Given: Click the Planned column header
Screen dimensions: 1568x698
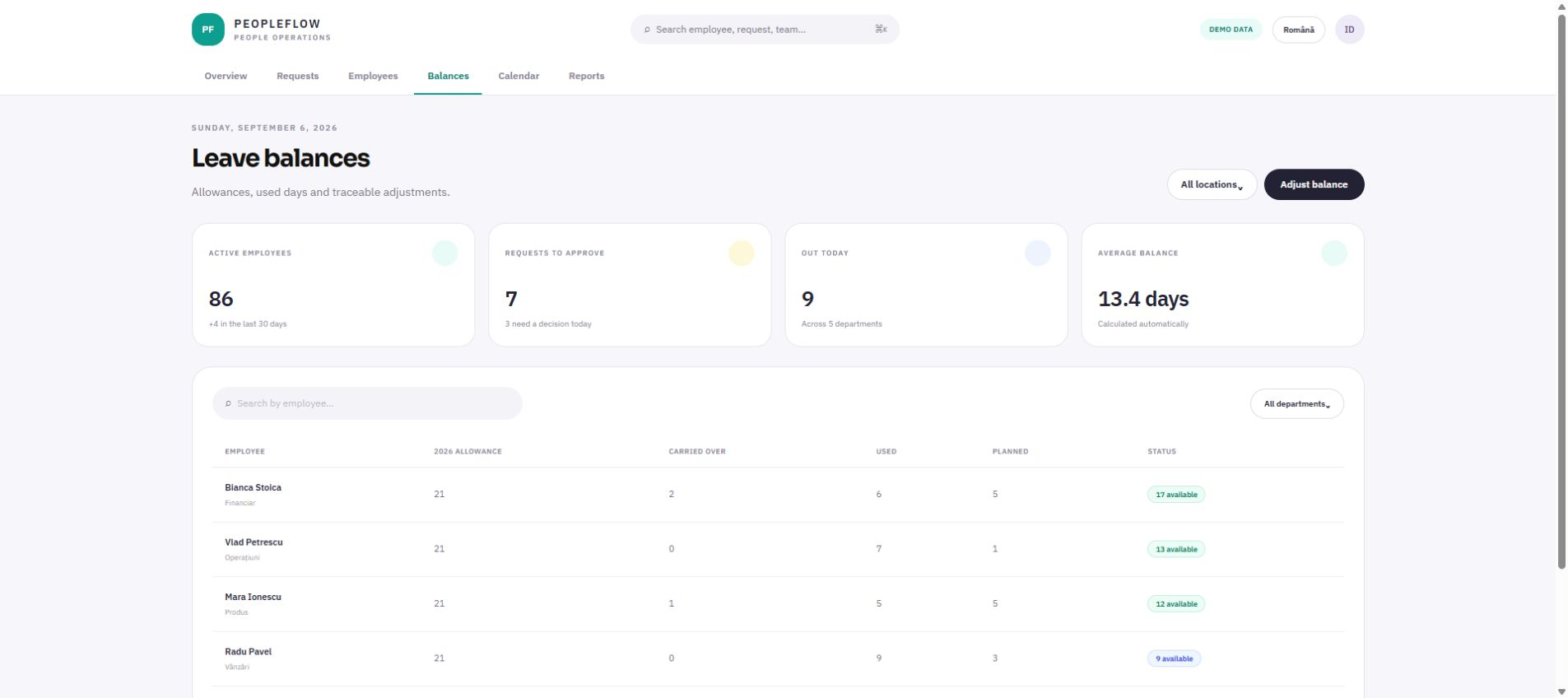Looking at the screenshot, I should tap(1010, 451).
